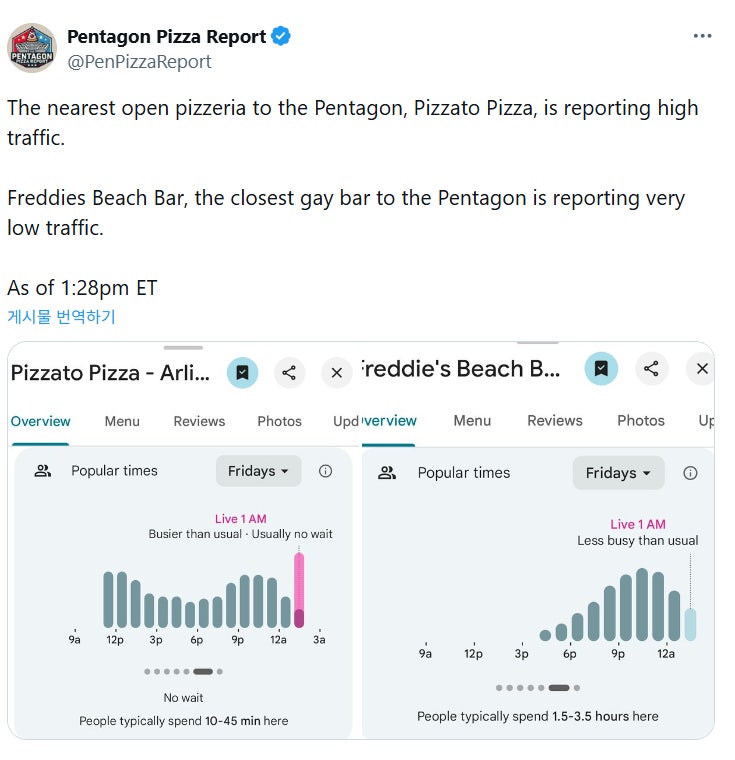Close the Pizzato Pizza panel
The height and width of the screenshot is (760, 735).
[x=337, y=373]
